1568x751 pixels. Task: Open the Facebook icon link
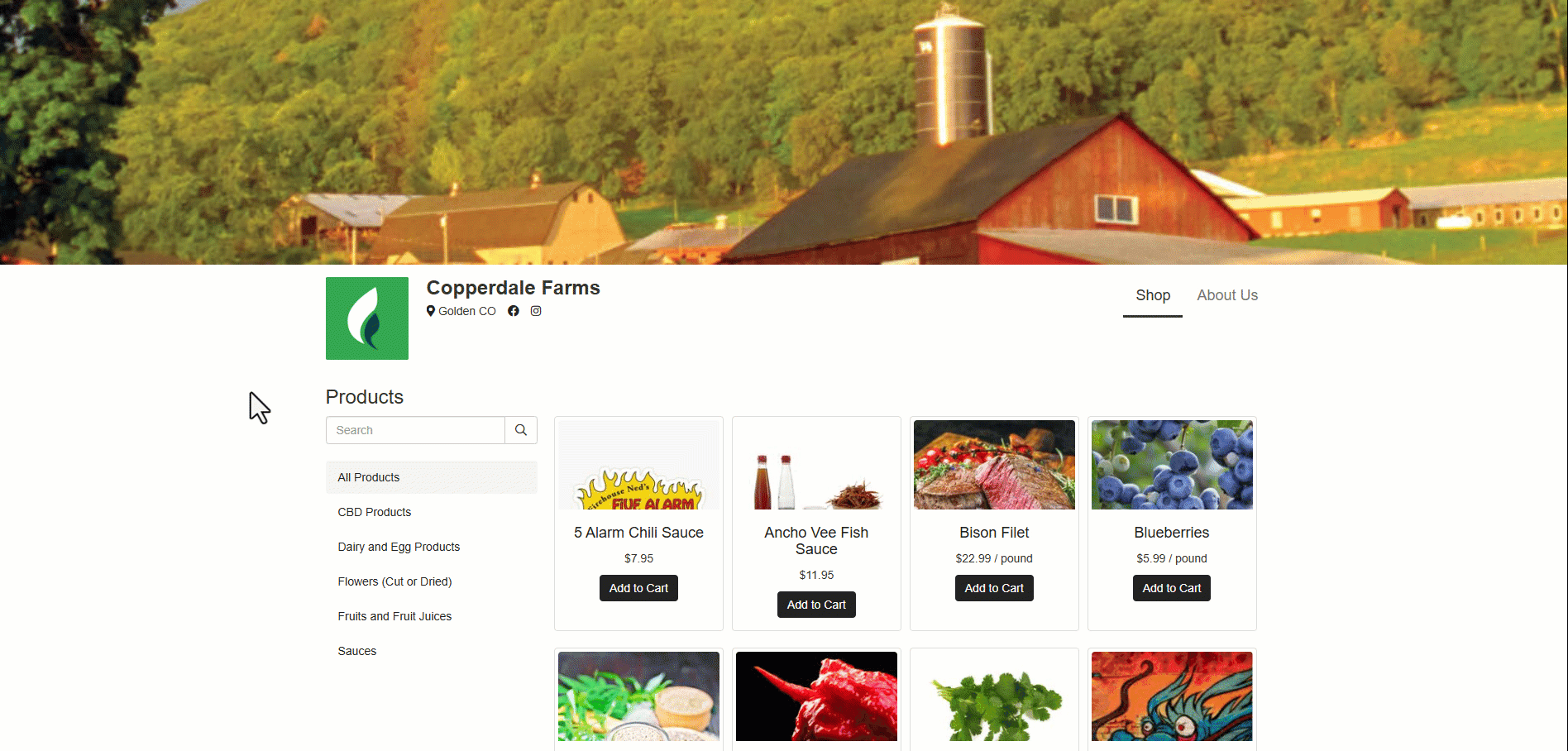514,311
